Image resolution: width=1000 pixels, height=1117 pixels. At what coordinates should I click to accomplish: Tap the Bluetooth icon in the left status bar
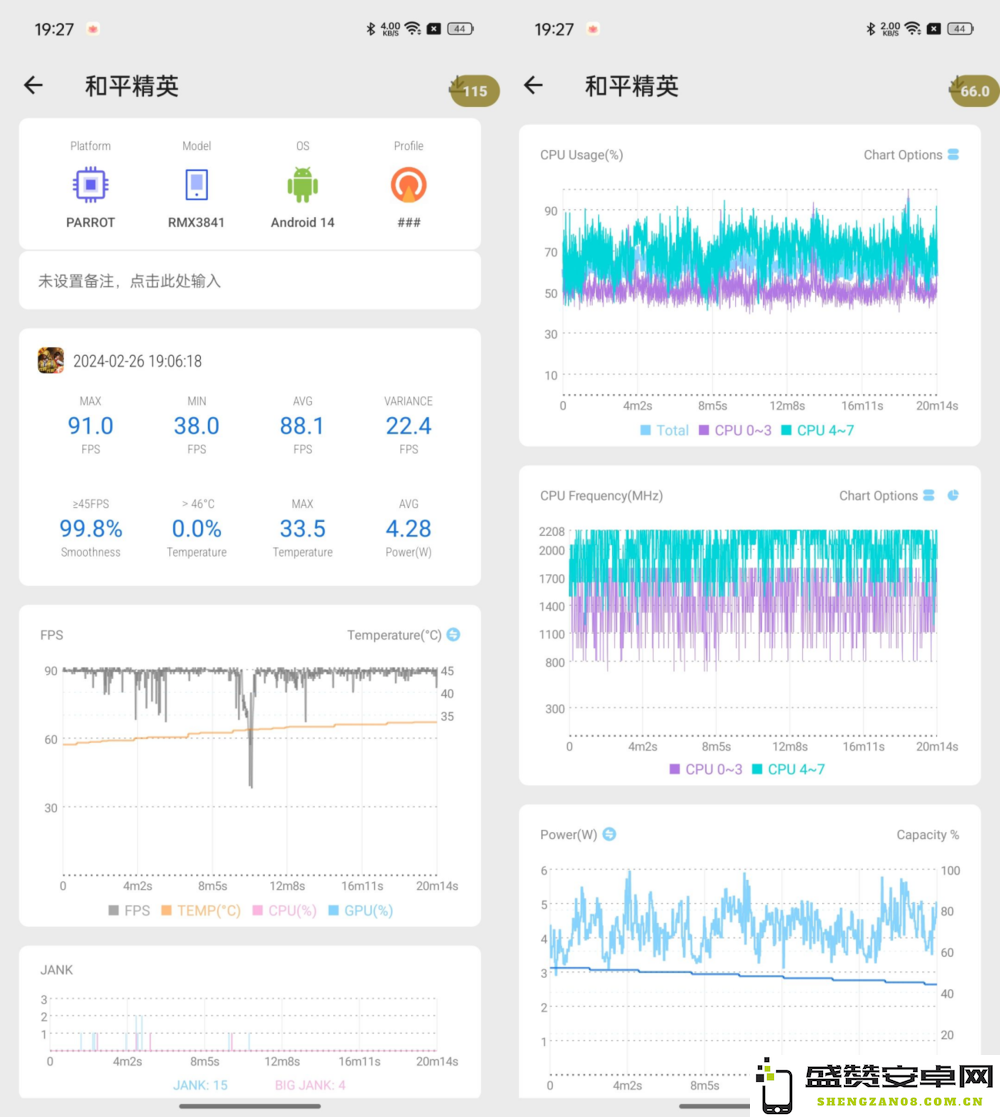[x=370, y=28]
